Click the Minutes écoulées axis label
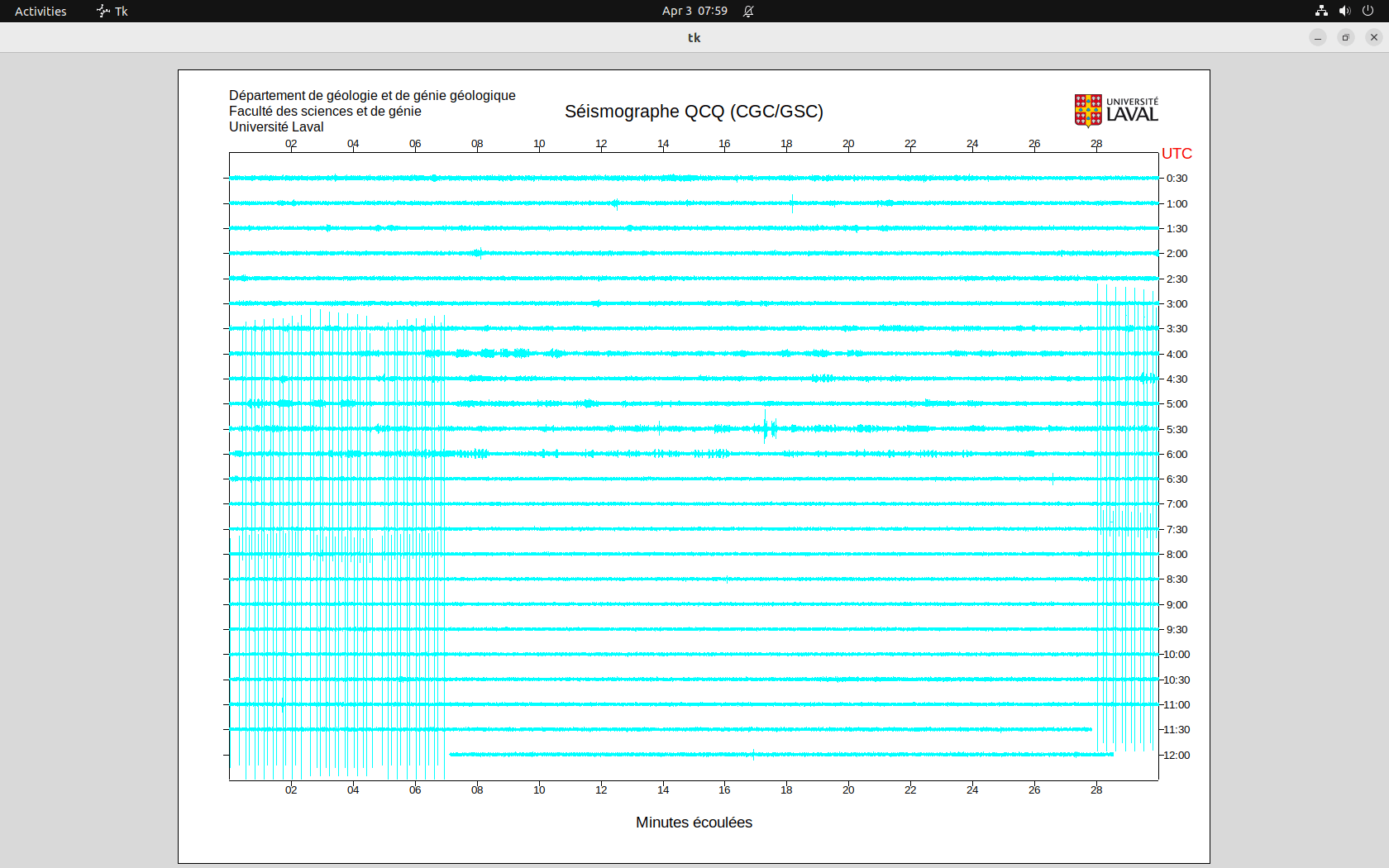Screen dimensions: 1389x868 pyautogui.click(x=694, y=823)
